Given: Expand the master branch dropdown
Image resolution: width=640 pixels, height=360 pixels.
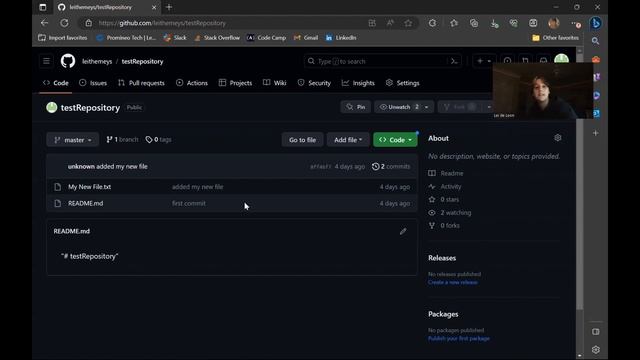Looking at the screenshot, I should (73, 140).
